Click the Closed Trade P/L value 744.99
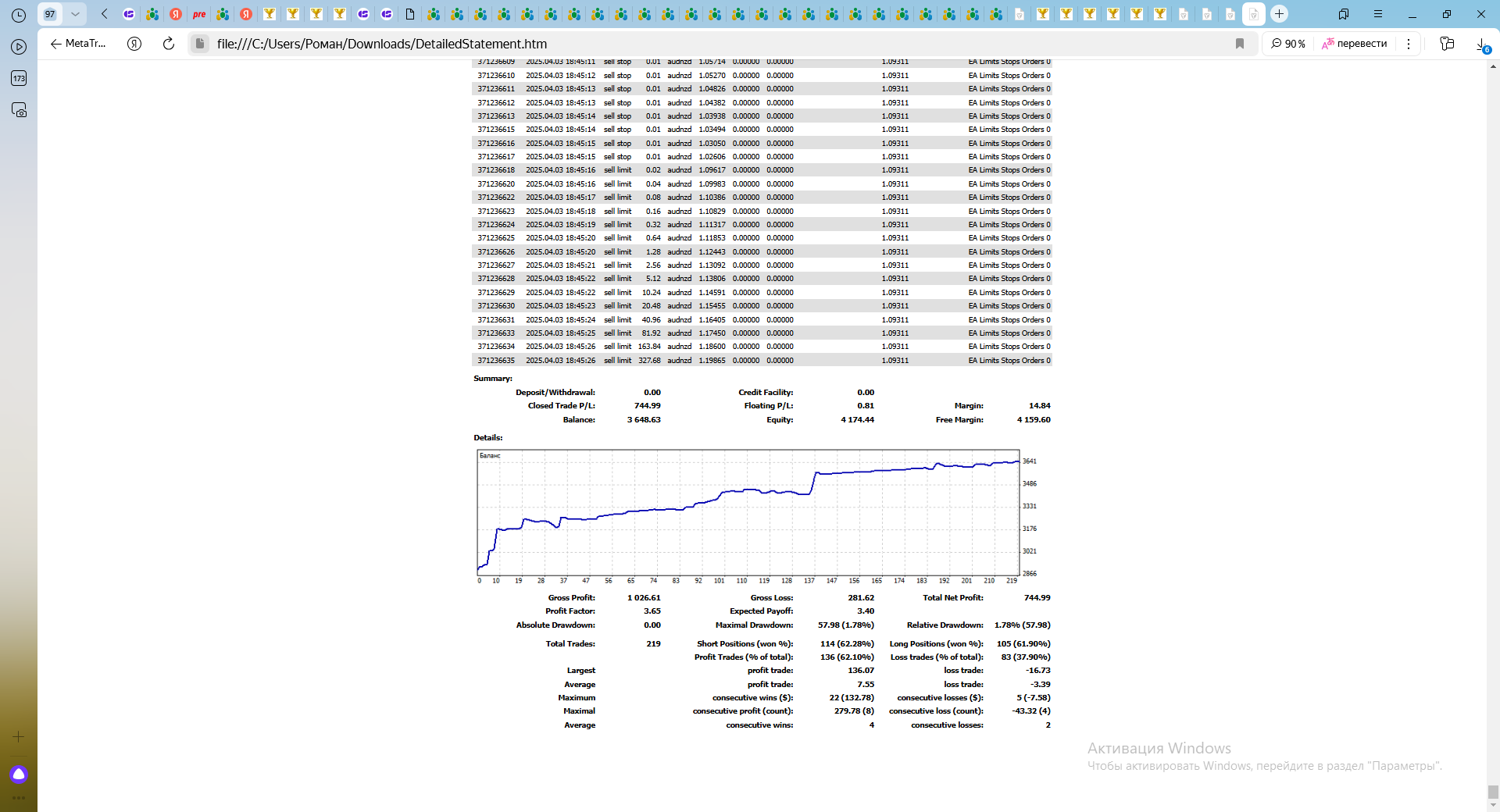The height and width of the screenshot is (812, 1500). click(648, 406)
